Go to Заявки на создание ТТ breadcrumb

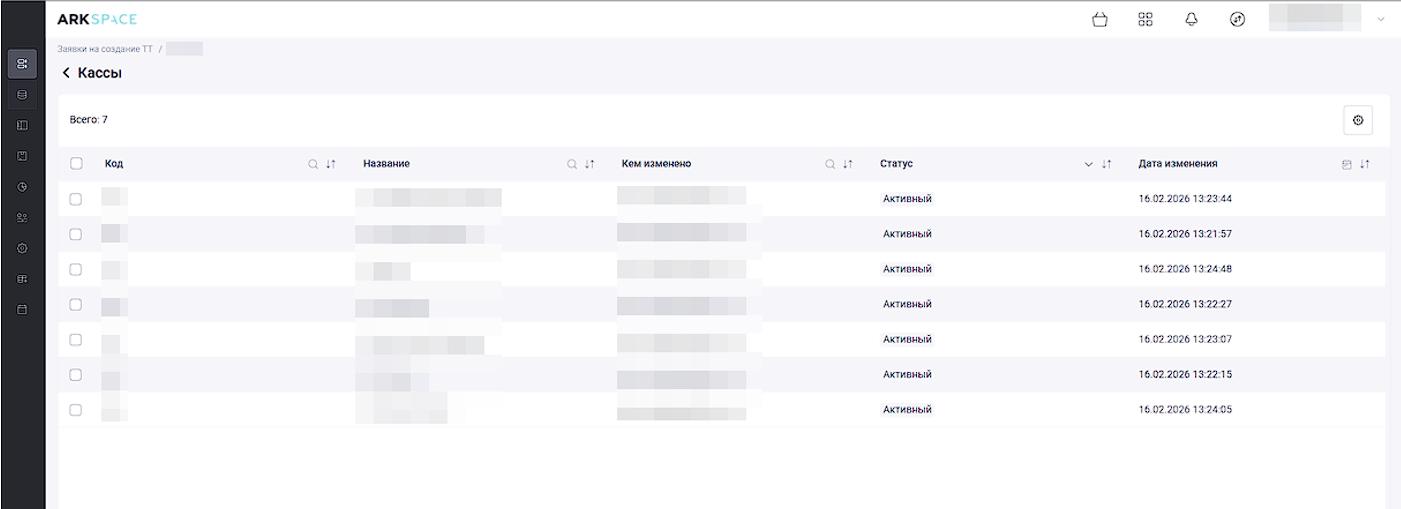105,50
